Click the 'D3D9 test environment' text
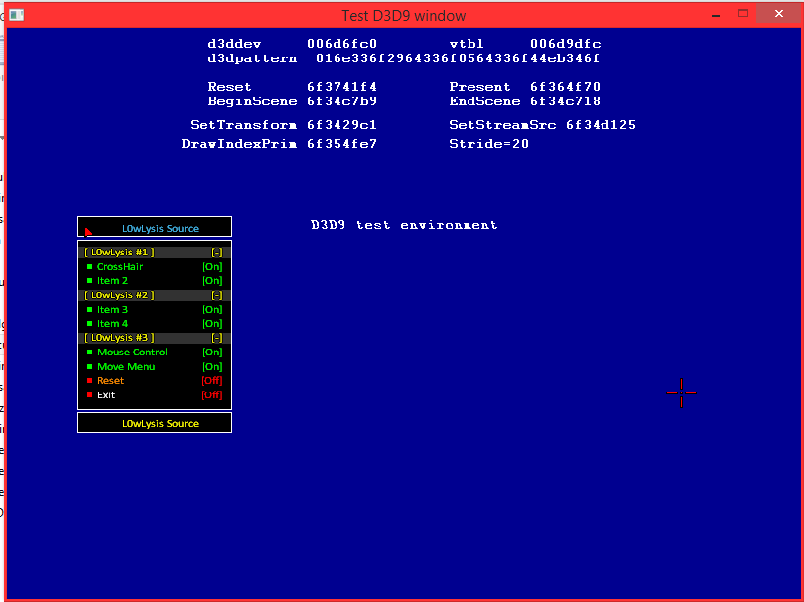804x602 pixels. 404,225
